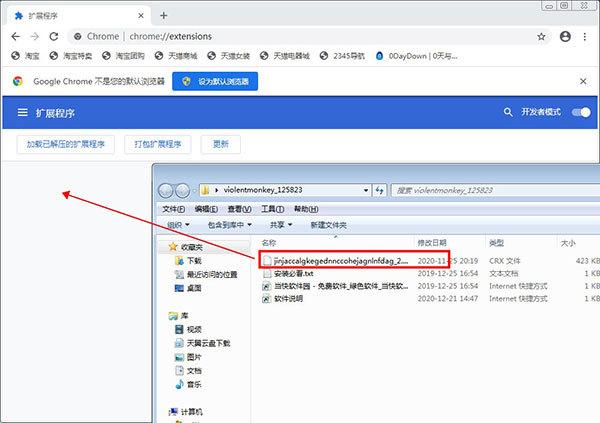This screenshot has width=600, height=423.
Task: Search extensions with the magnifier icon
Action: pyautogui.click(x=508, y=112)
